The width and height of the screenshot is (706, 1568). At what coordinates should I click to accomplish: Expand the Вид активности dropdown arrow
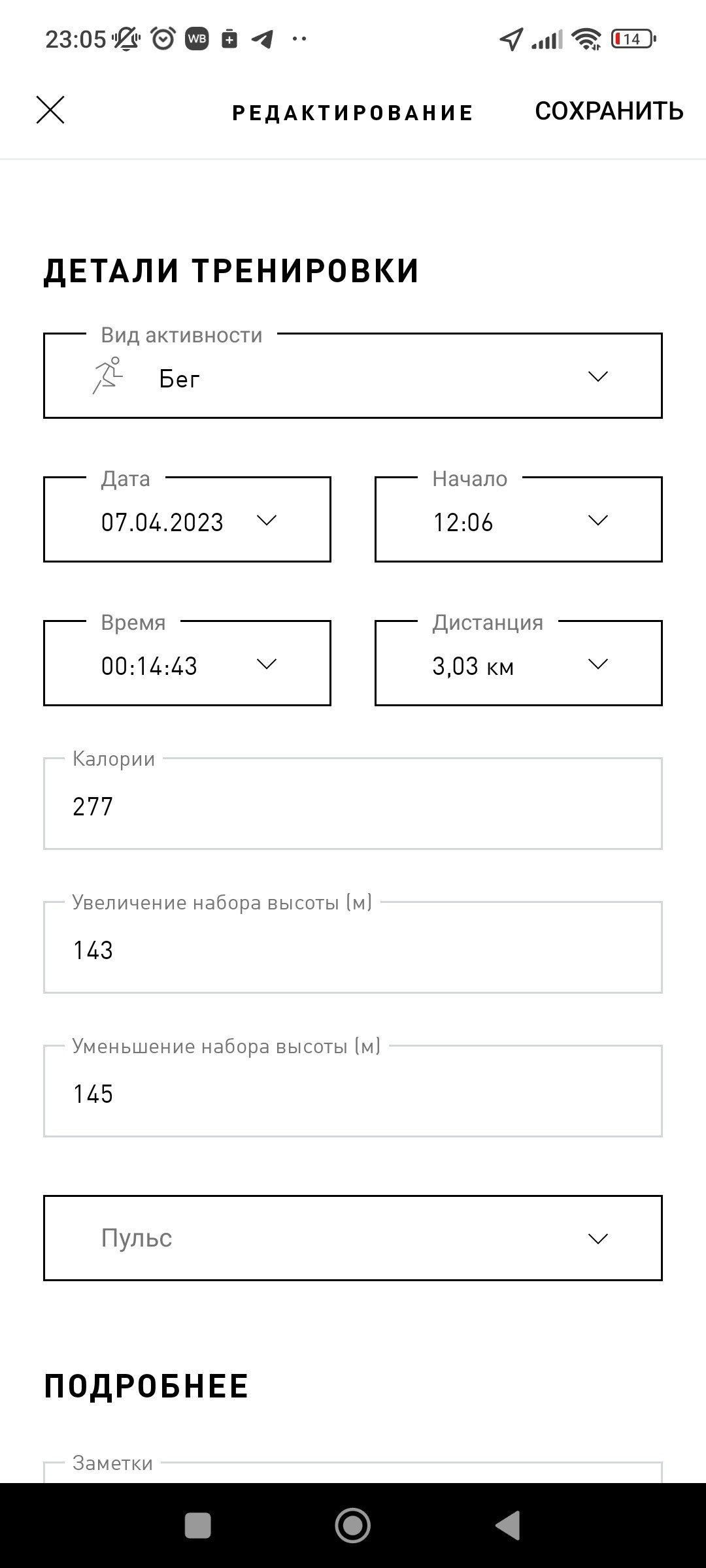[598, 376]
